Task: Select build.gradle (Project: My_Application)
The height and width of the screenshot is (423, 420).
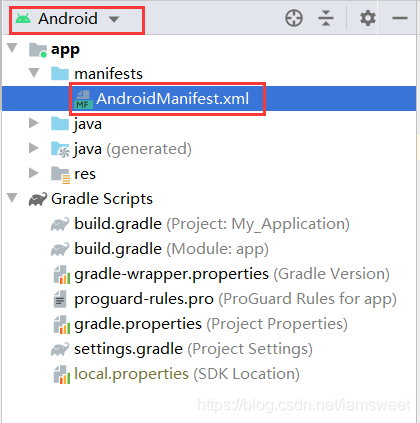Action: click(x=212, y=224)
